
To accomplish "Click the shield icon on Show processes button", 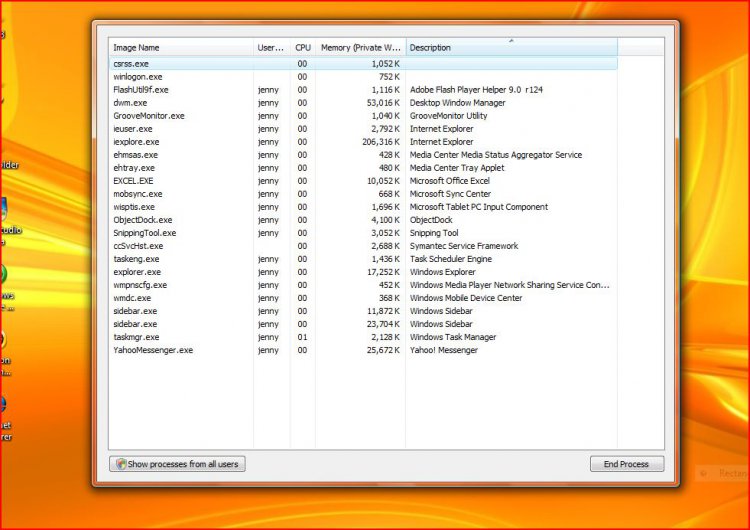I will pos(121,464).
